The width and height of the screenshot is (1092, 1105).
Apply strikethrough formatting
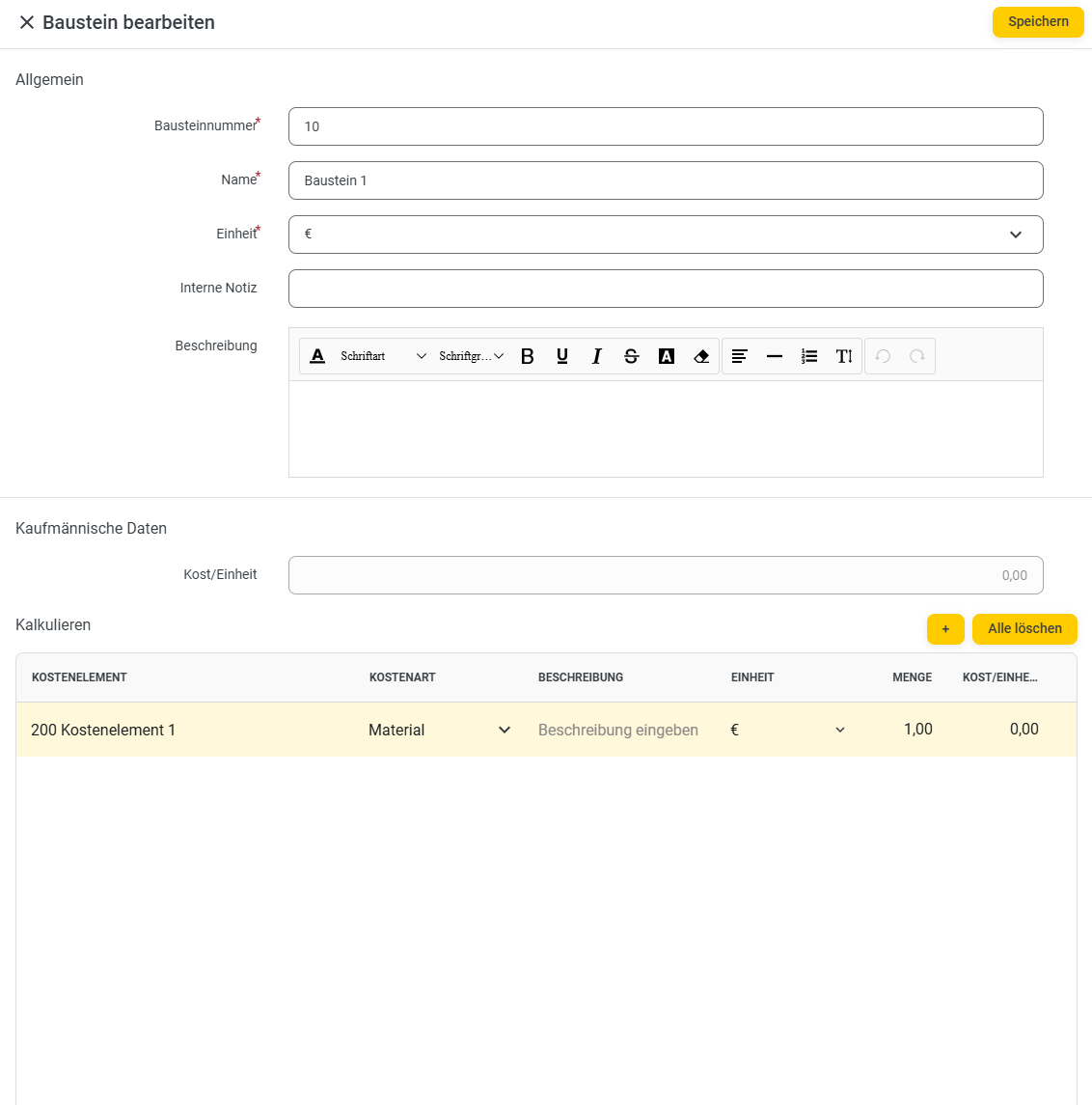point(632,356)
